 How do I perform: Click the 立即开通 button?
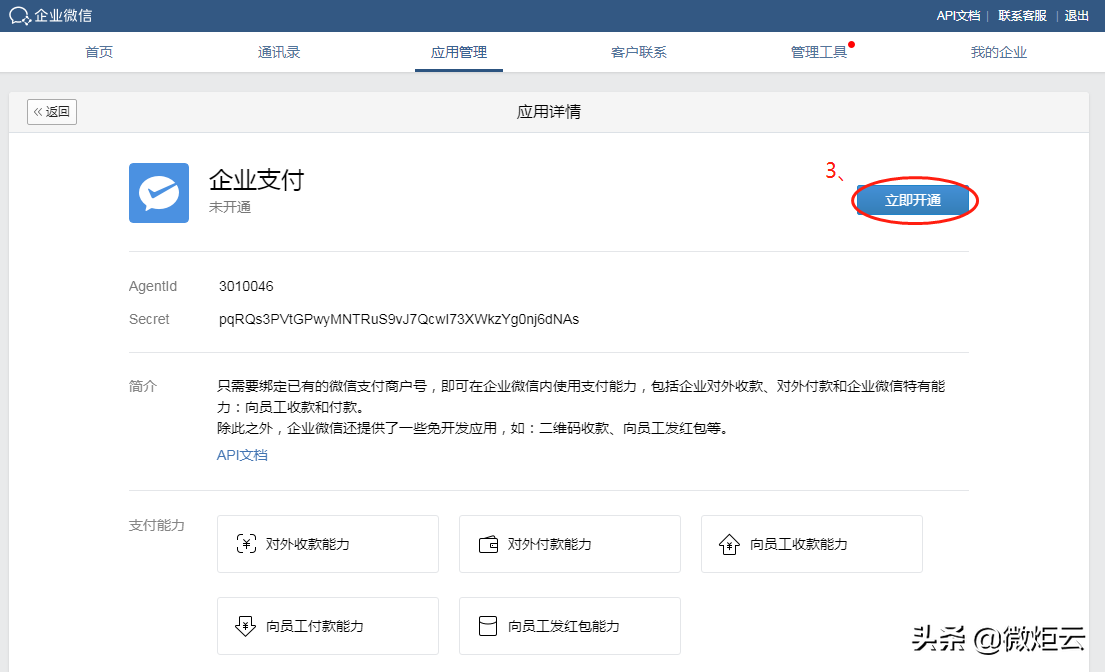[x=914, y=200]
